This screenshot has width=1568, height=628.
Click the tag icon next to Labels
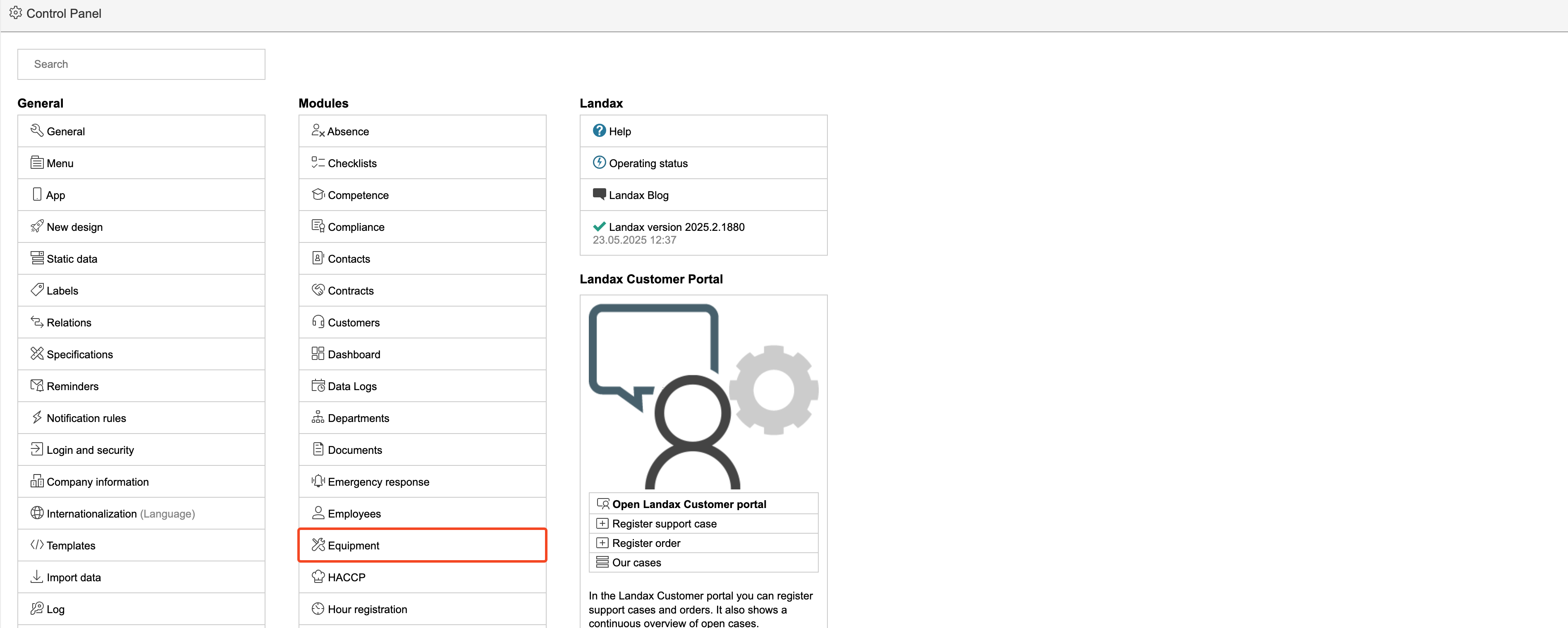pos(36,289)
